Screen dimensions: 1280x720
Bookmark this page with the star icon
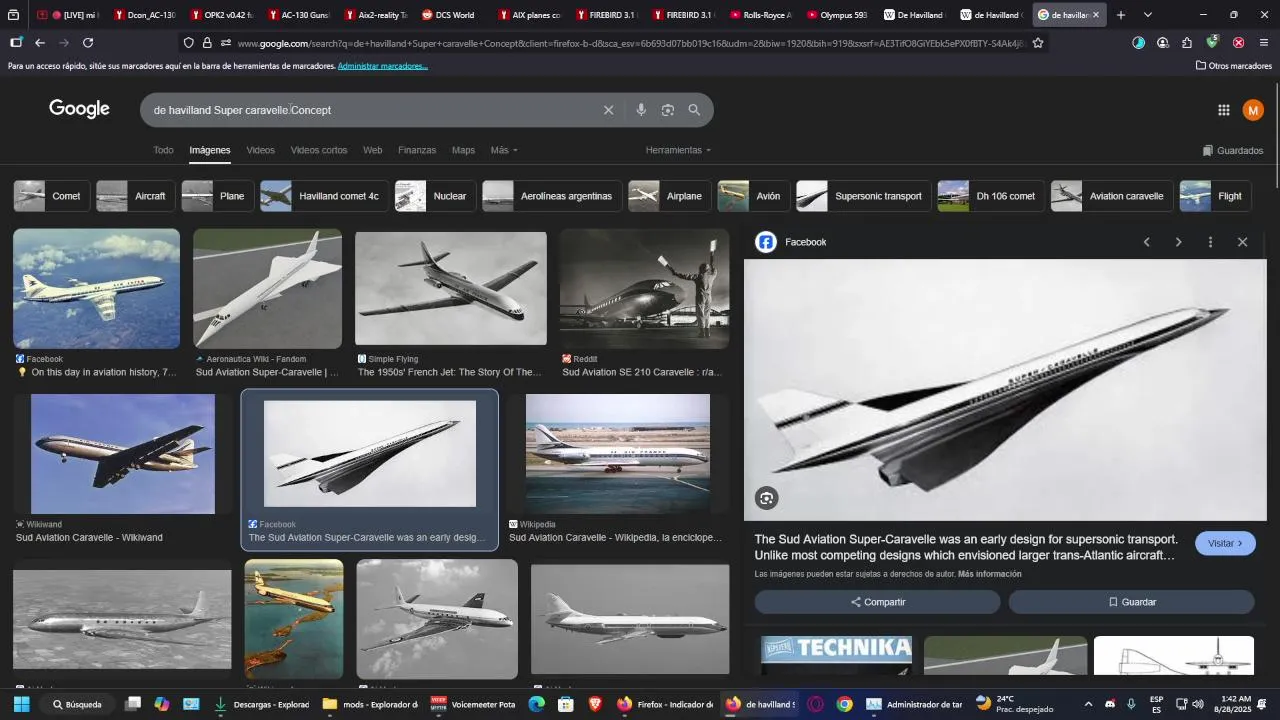(1038, 43)
